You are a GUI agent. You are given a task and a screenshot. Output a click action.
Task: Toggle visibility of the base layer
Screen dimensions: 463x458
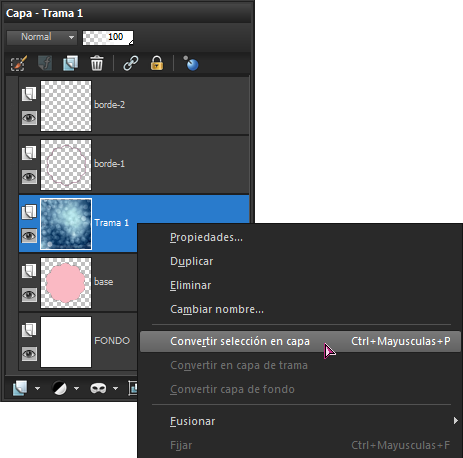[x=29, y=295]
